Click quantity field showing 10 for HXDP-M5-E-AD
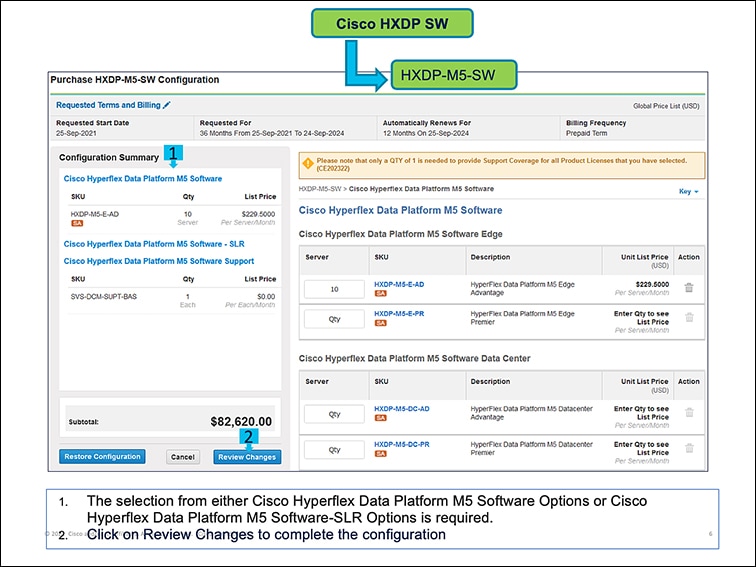 334,289
